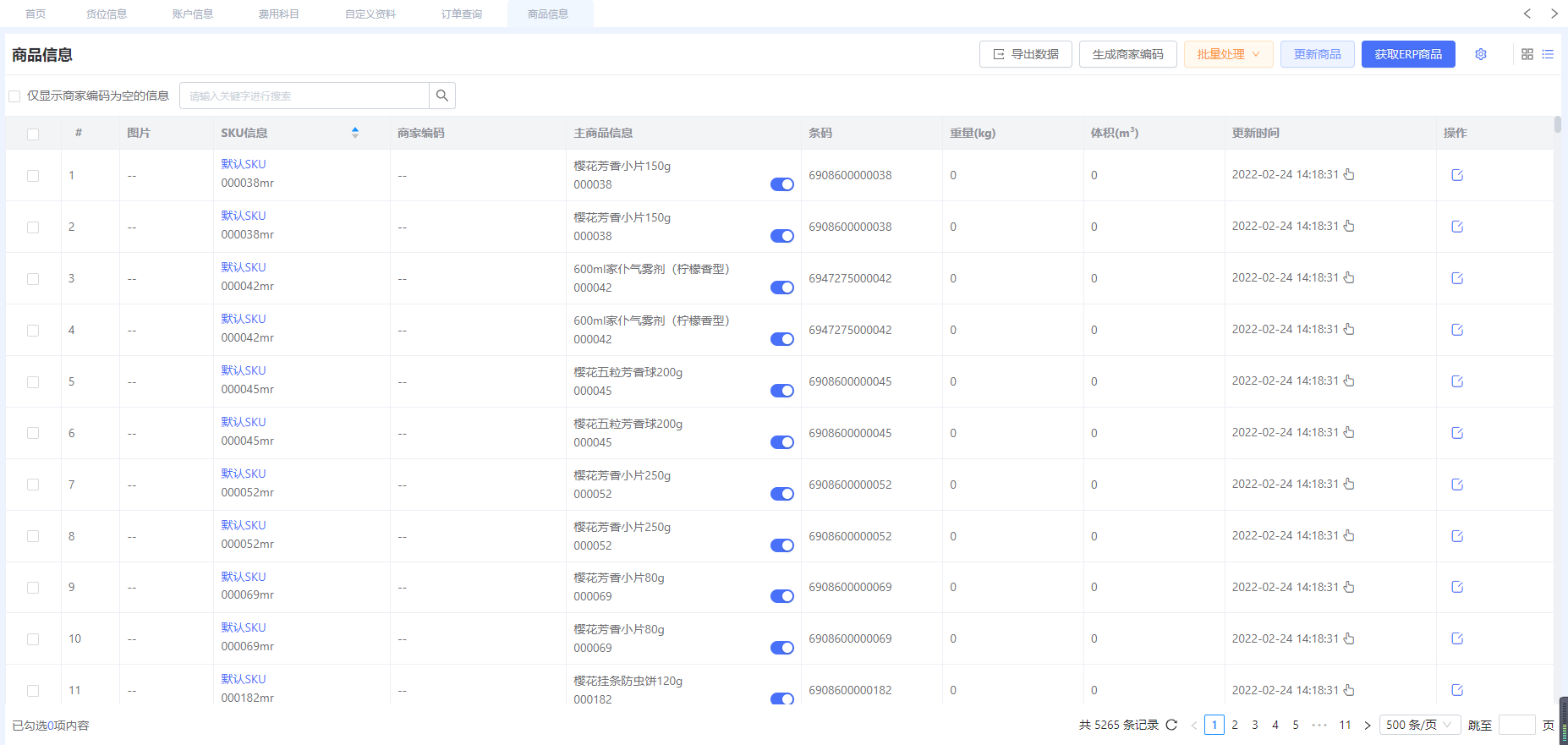This screenshot has width=1568, height=745.
Task: Open the edit icon for row 7
Action: 1457,485
